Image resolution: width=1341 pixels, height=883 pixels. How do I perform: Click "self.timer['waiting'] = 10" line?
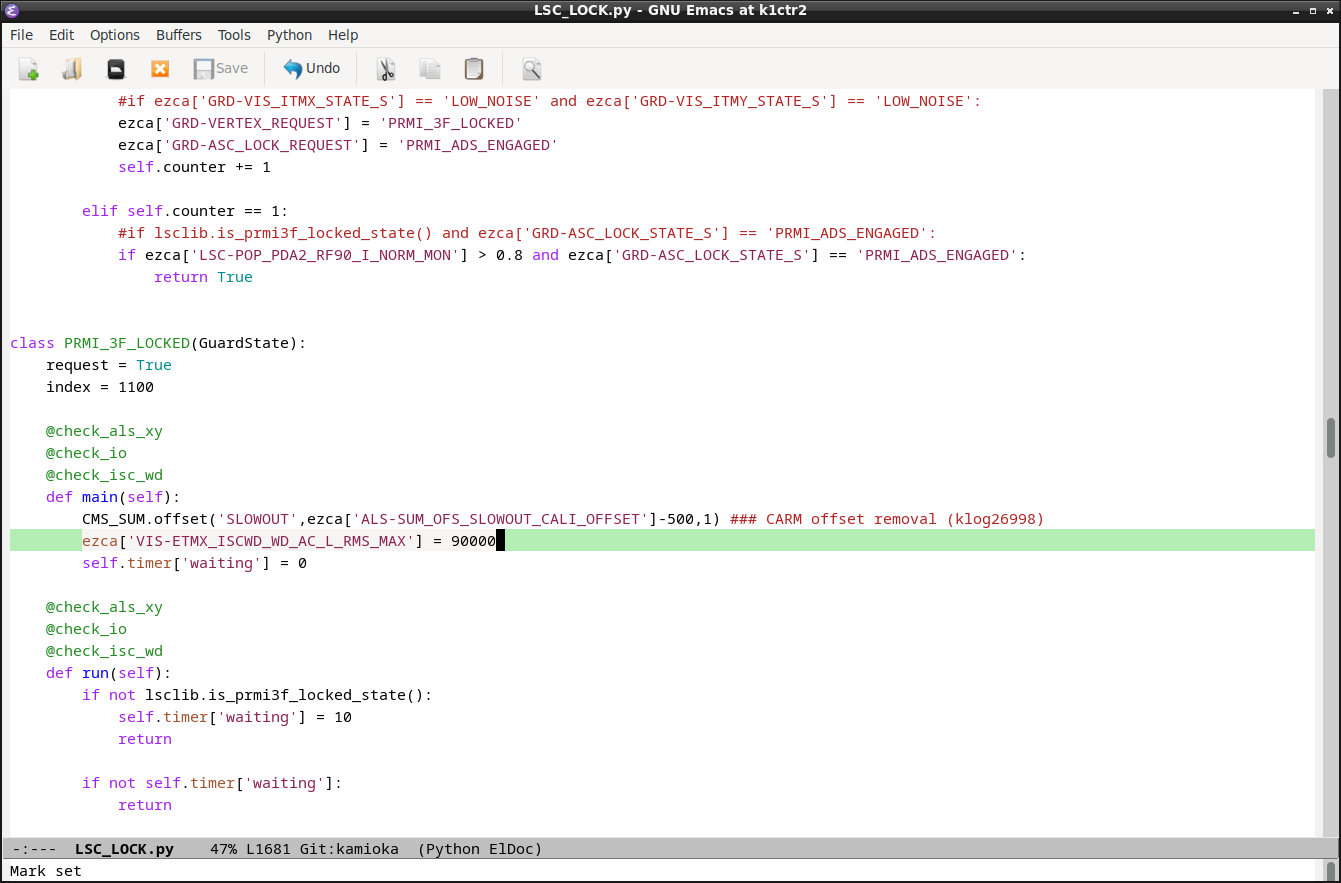[235, 717]
